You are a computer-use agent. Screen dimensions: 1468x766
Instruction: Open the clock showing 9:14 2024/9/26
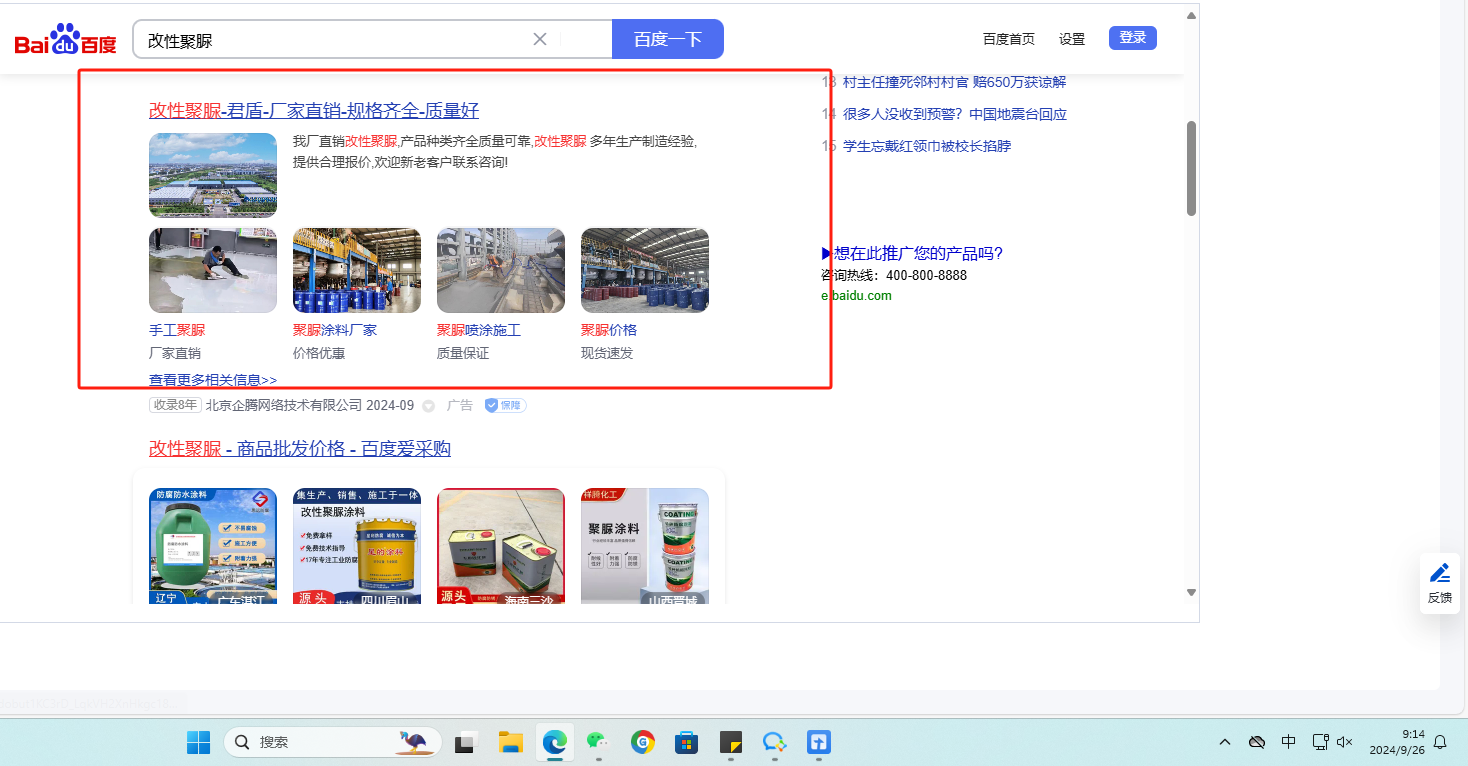tap(1397, 742)
